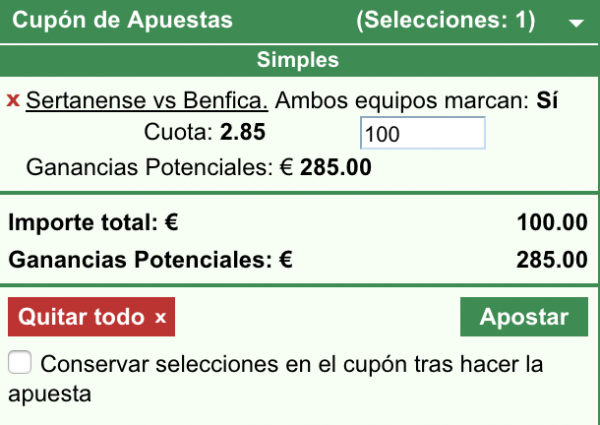Remove the Sertanense vs Benfica selection
600x425 pixels.
pos(13,101)
